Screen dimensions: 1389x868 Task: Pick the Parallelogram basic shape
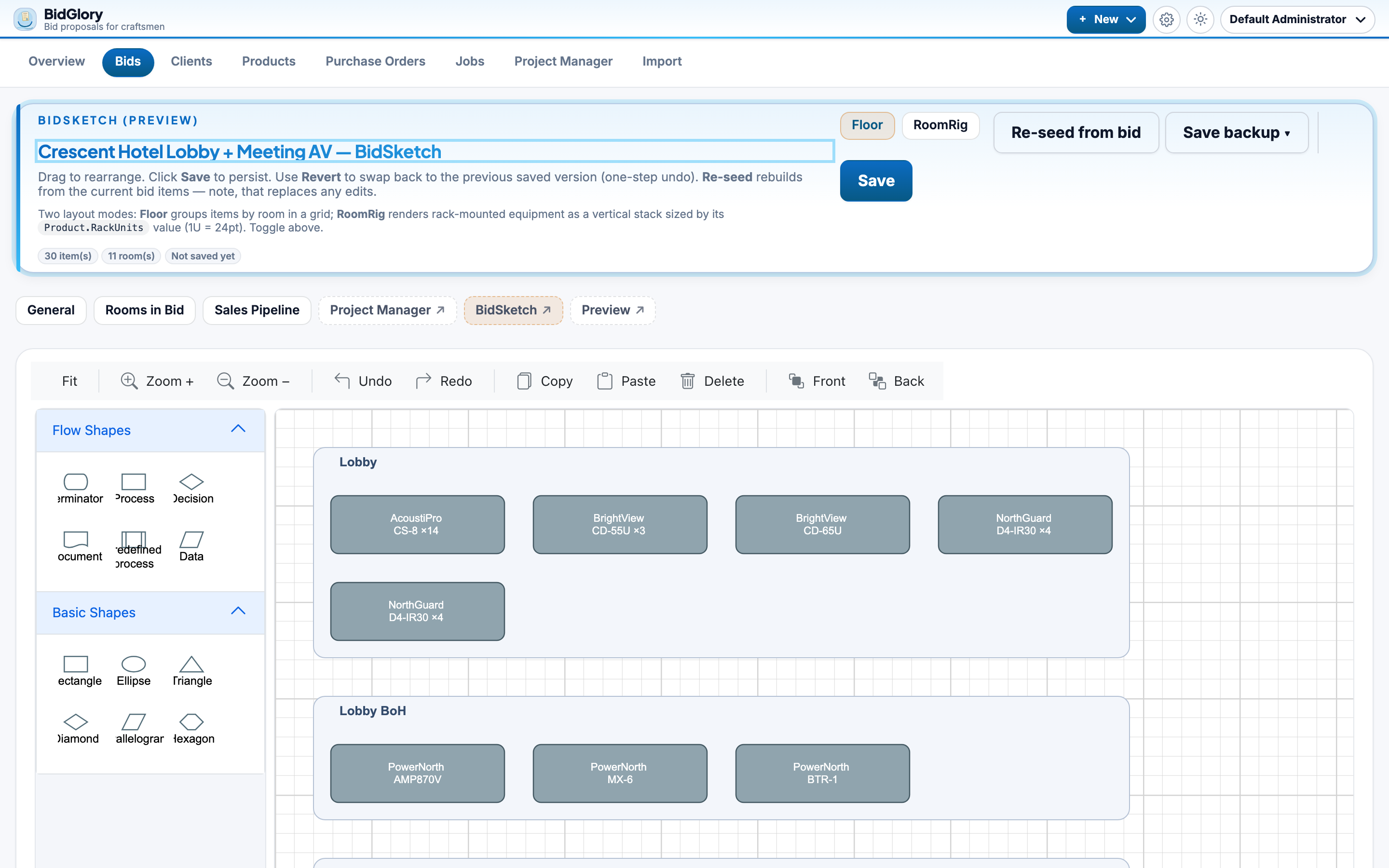[134, 729]
